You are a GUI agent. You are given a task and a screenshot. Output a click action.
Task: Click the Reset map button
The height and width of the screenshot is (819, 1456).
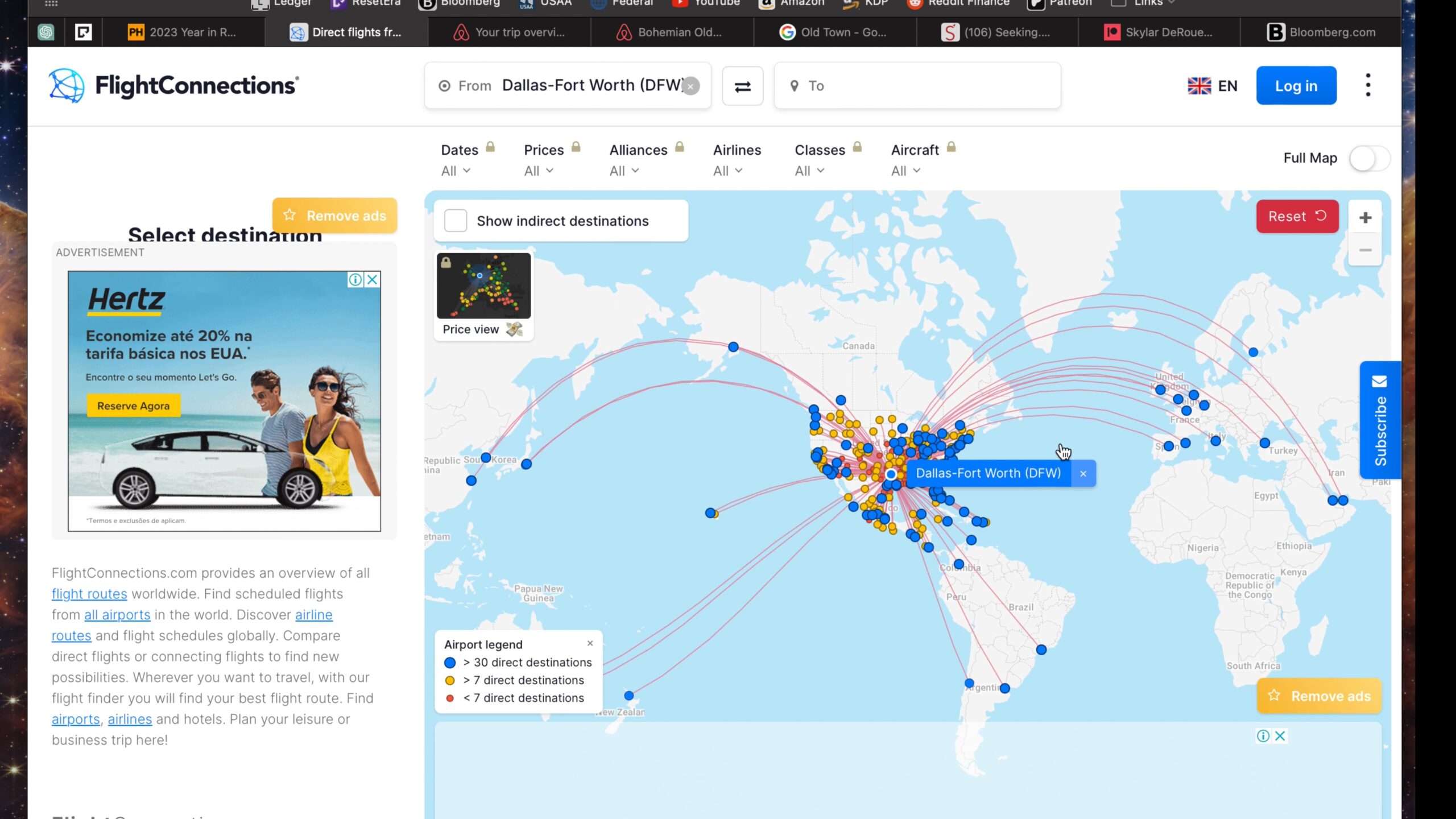1297,216
